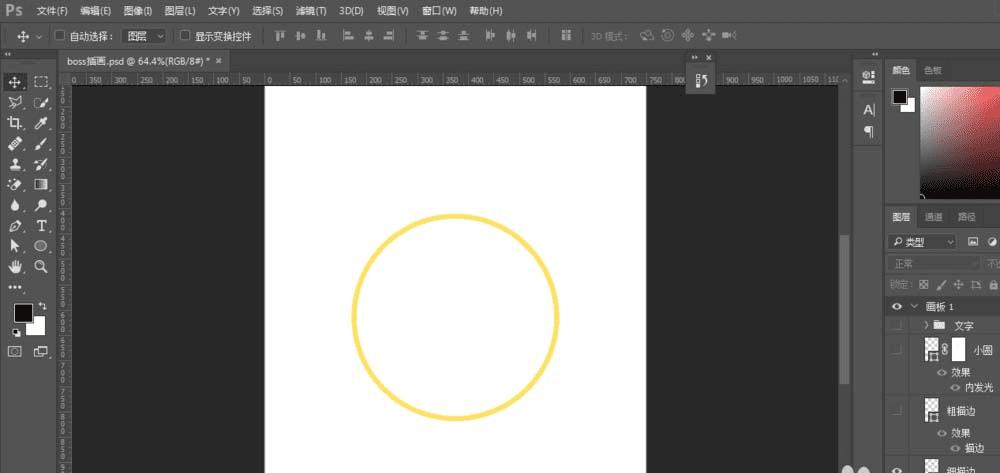Select the Gradient tool
The height and width of the screenshot is (473, 1000).
click(x=41, y=184)
